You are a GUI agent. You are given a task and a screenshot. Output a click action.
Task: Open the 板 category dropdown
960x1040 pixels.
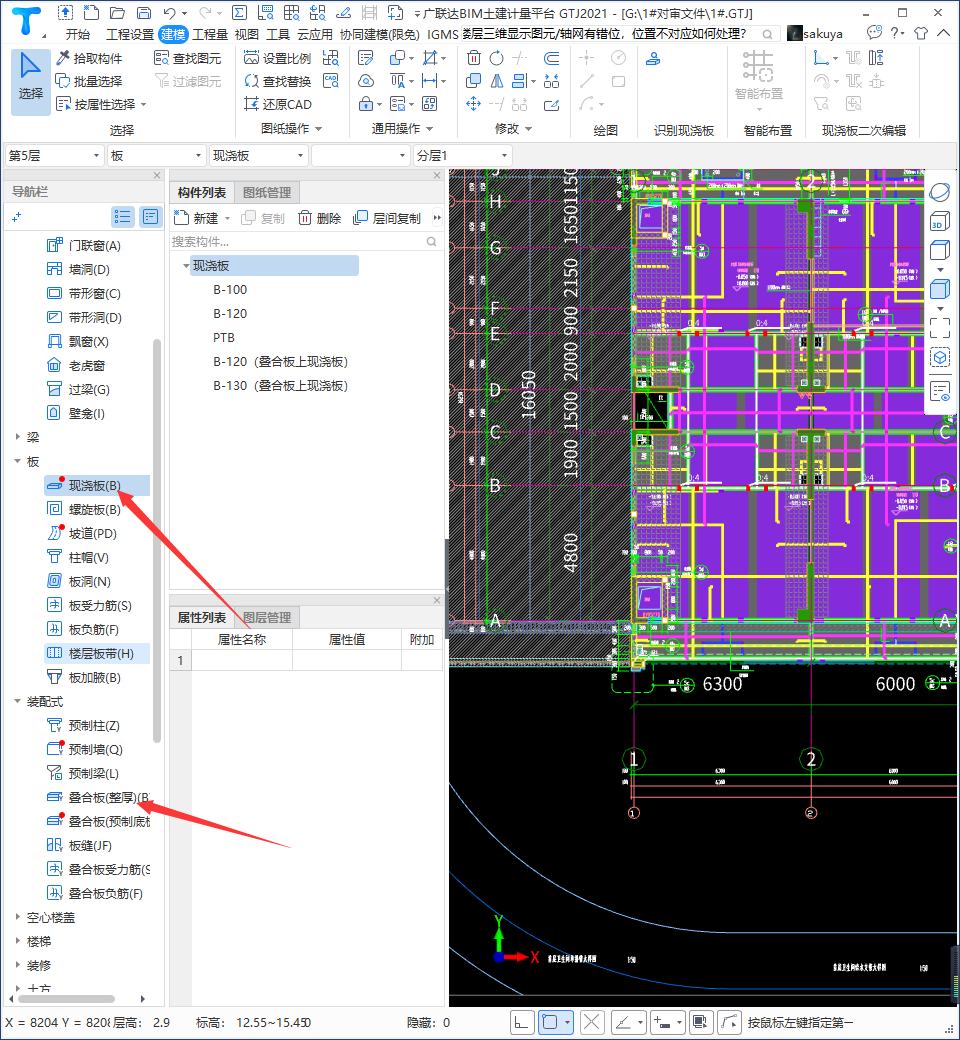point(157,156)
